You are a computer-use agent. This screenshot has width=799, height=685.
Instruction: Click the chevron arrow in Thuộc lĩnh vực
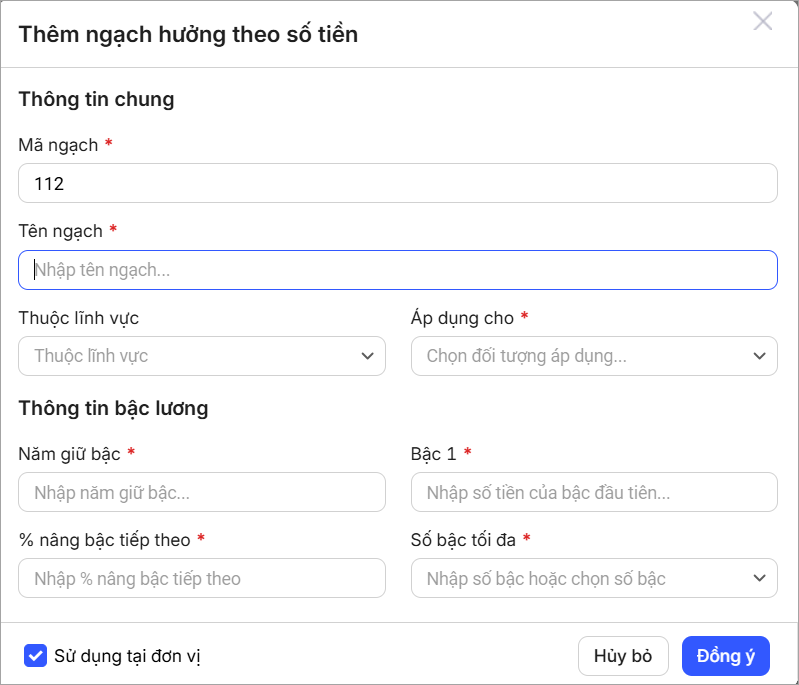pos(367,356)
